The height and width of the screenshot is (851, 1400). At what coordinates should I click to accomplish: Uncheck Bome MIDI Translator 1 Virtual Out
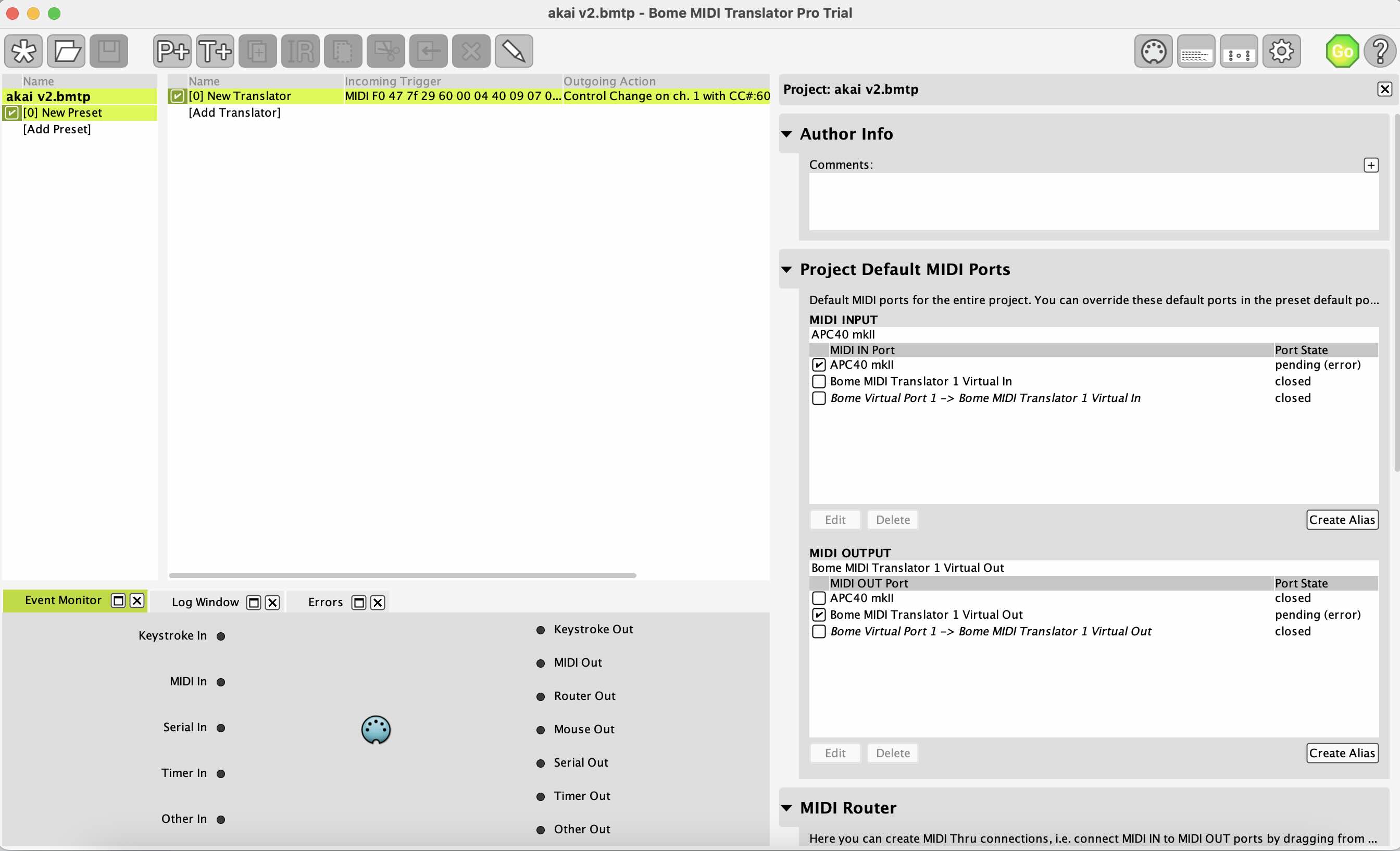818,615
